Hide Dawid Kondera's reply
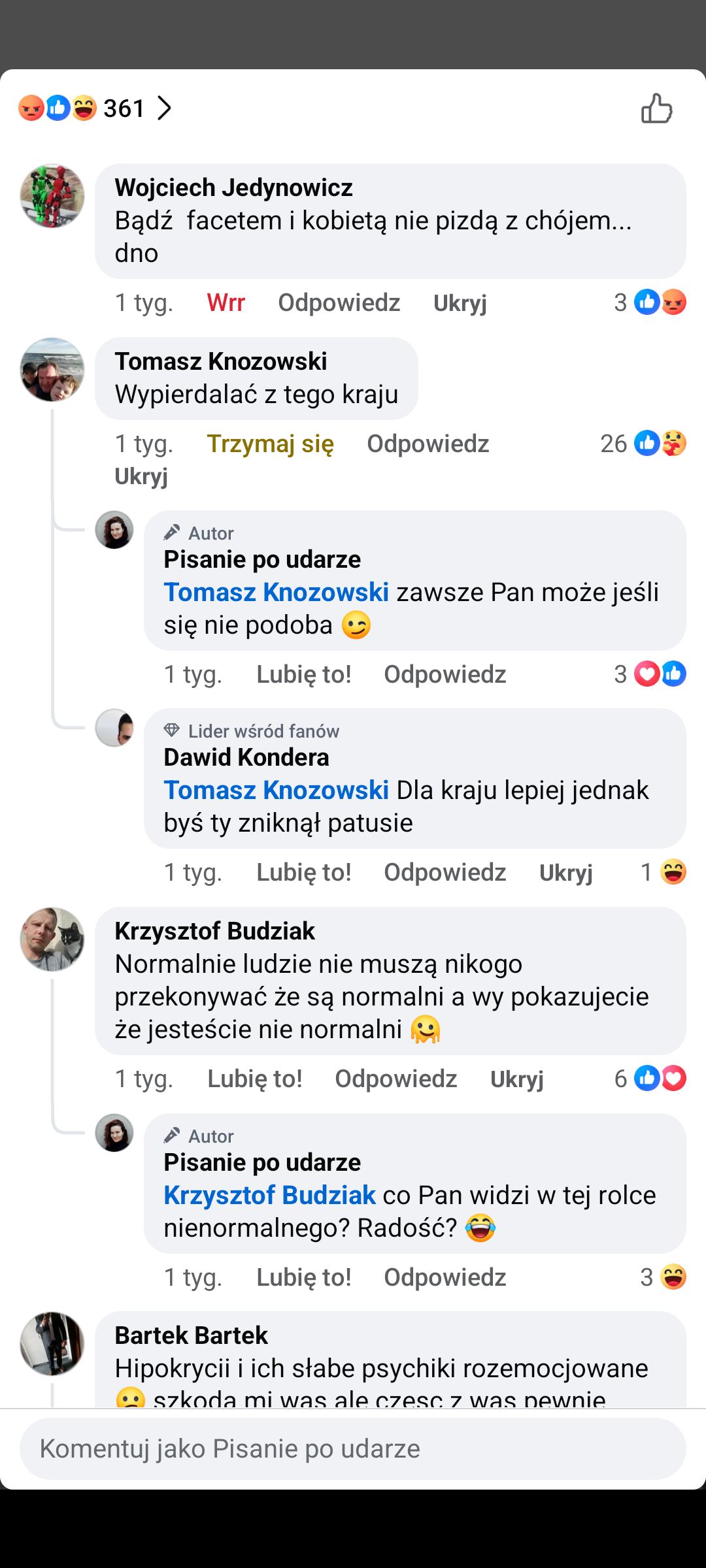706x1568 pixels. pos(565,873)
